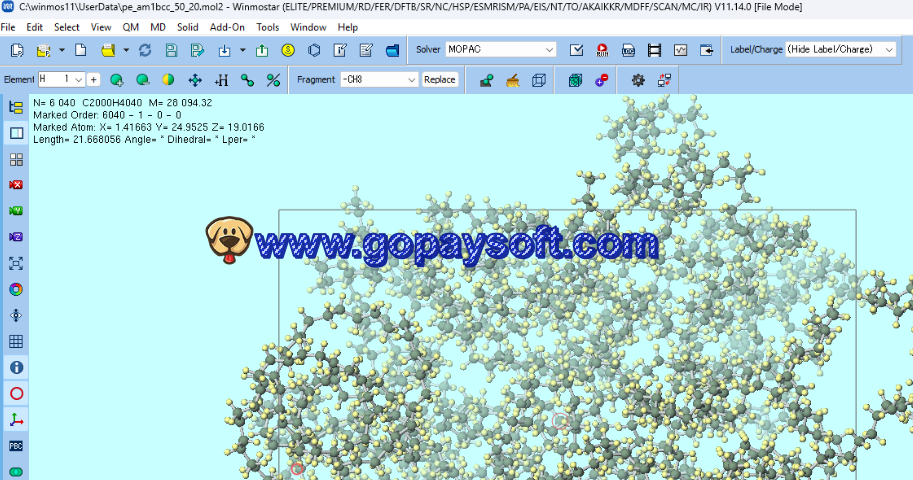Click the reload file icon
This screenshot has height=480, width=913.
click(x=145, y=49)
